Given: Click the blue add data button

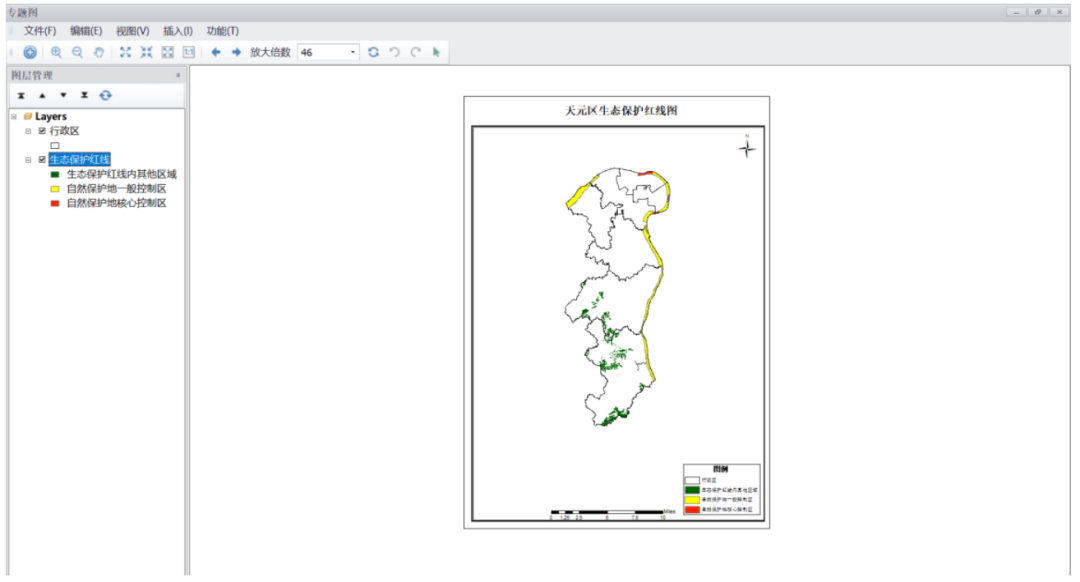Looking at the screenshot, I should coord(30,52).
